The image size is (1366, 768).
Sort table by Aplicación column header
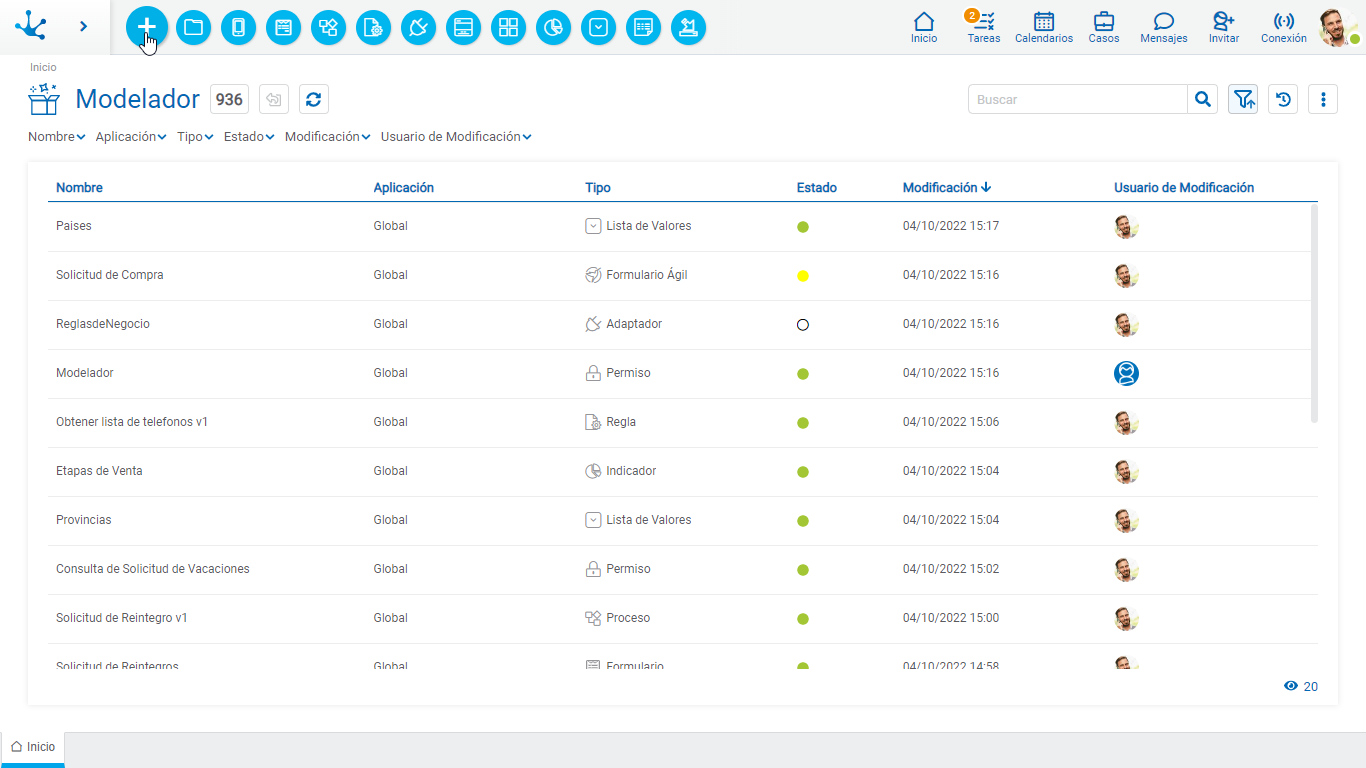403,188
